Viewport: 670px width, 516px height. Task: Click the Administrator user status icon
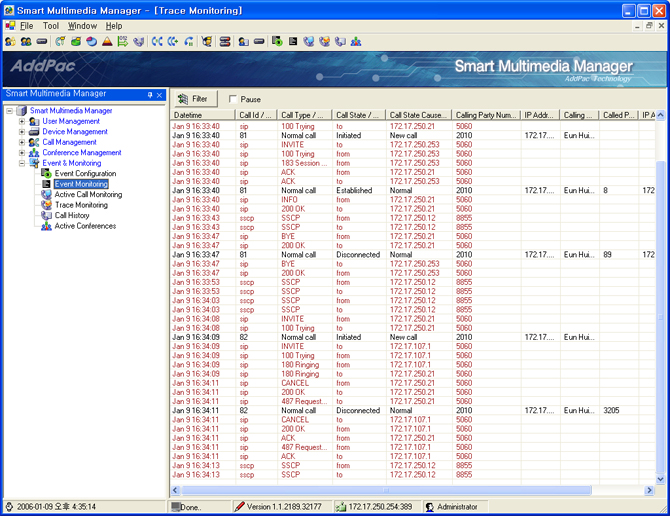click(430, 508)
